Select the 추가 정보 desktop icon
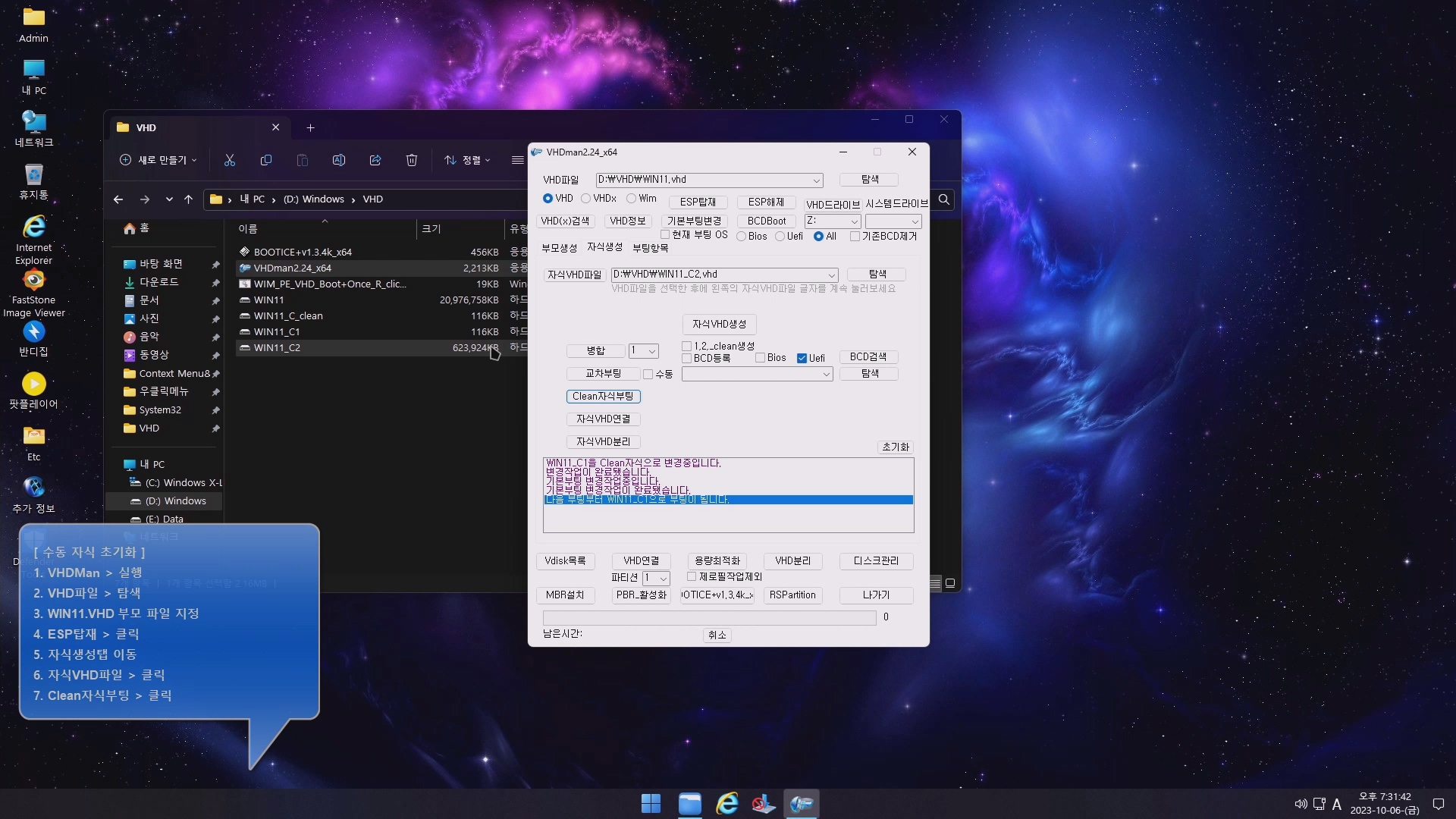 [33, 495]
